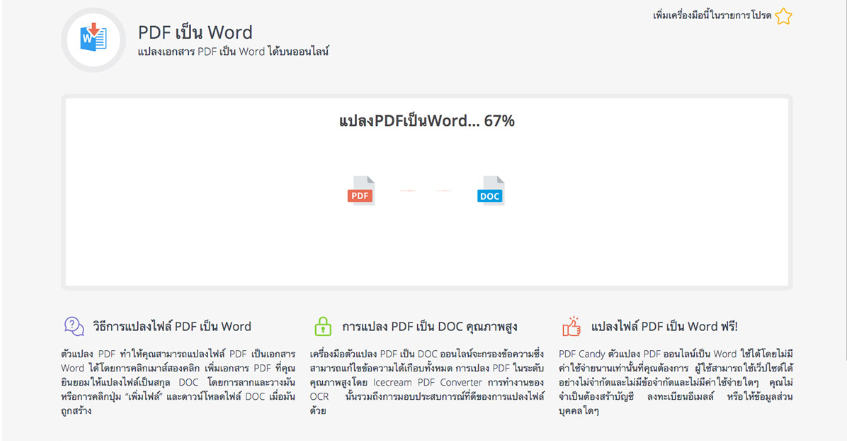Click the progress line between PDF and DOC
This screenshot has width=847, height=441.
tap(426, 191)
